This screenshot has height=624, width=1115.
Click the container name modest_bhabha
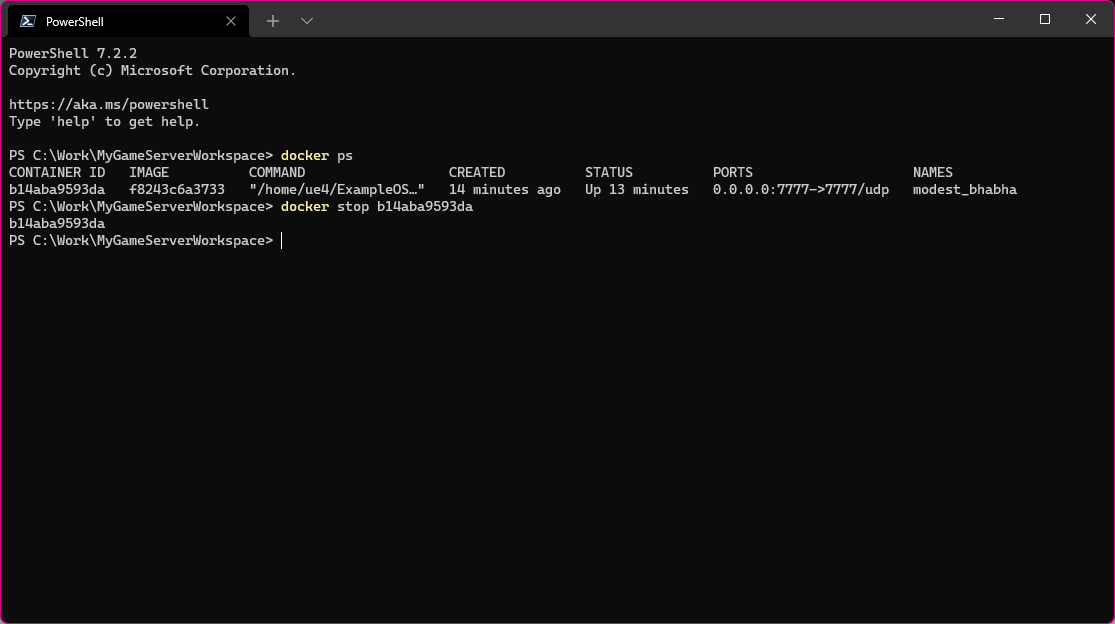coord(964,189)
